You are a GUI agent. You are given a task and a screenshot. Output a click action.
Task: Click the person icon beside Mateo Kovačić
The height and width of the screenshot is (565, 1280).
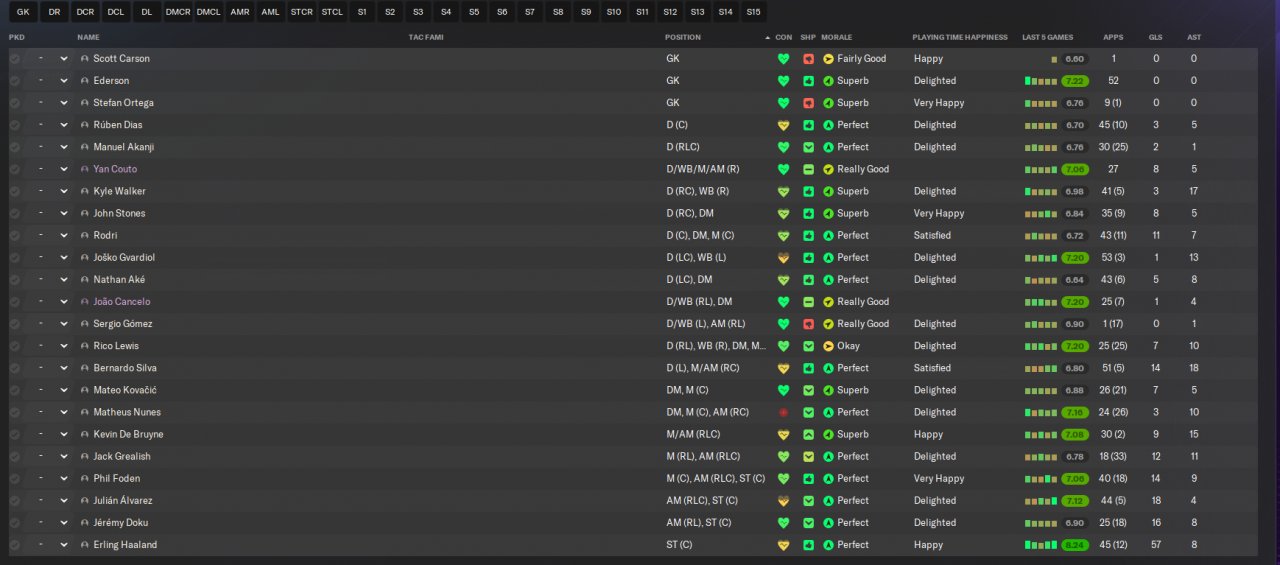point(85,390)
